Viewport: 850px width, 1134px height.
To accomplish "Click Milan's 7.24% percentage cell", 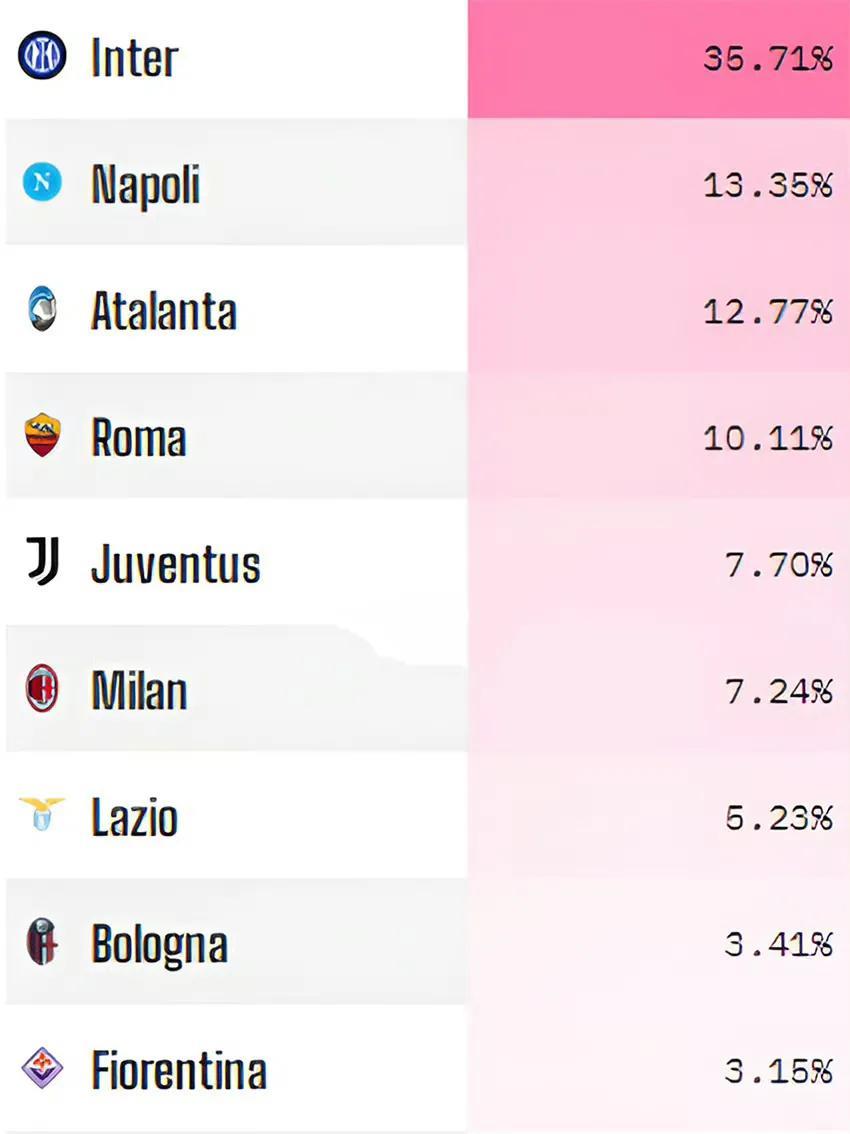I will click(778, 691).
